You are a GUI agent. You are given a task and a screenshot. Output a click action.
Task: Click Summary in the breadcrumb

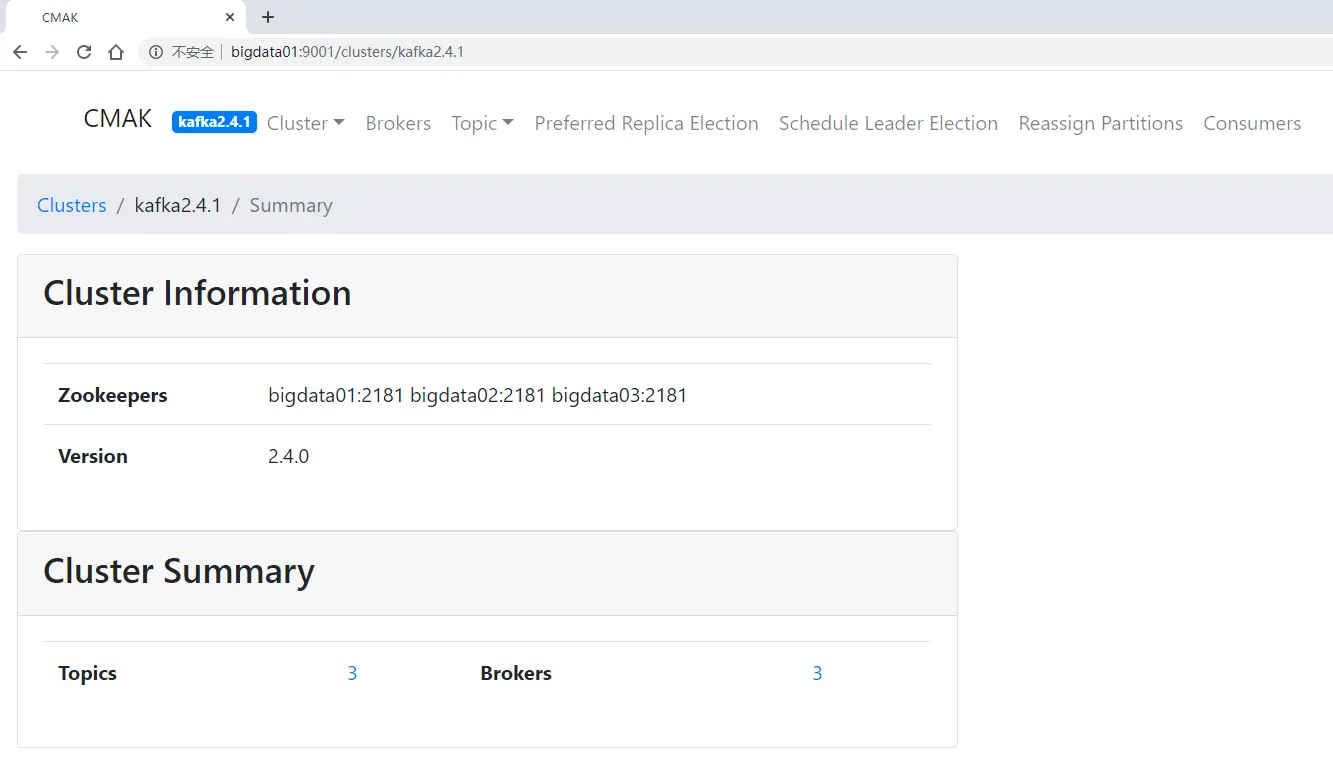click(x=291, y=205)
